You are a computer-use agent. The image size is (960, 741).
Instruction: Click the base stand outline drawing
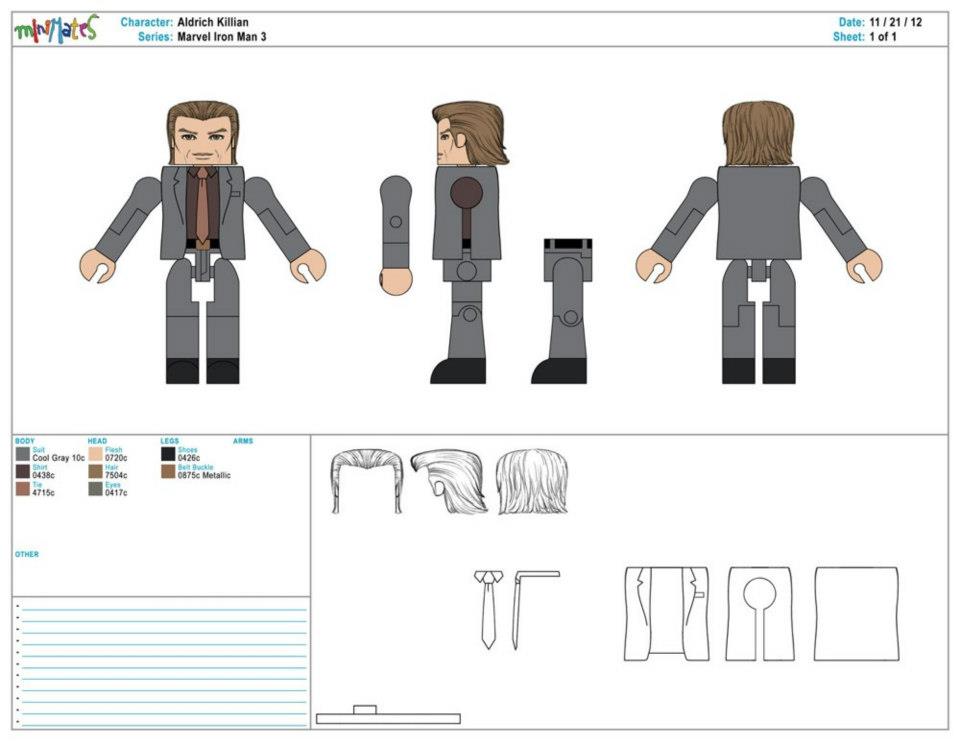pos(388,715)
